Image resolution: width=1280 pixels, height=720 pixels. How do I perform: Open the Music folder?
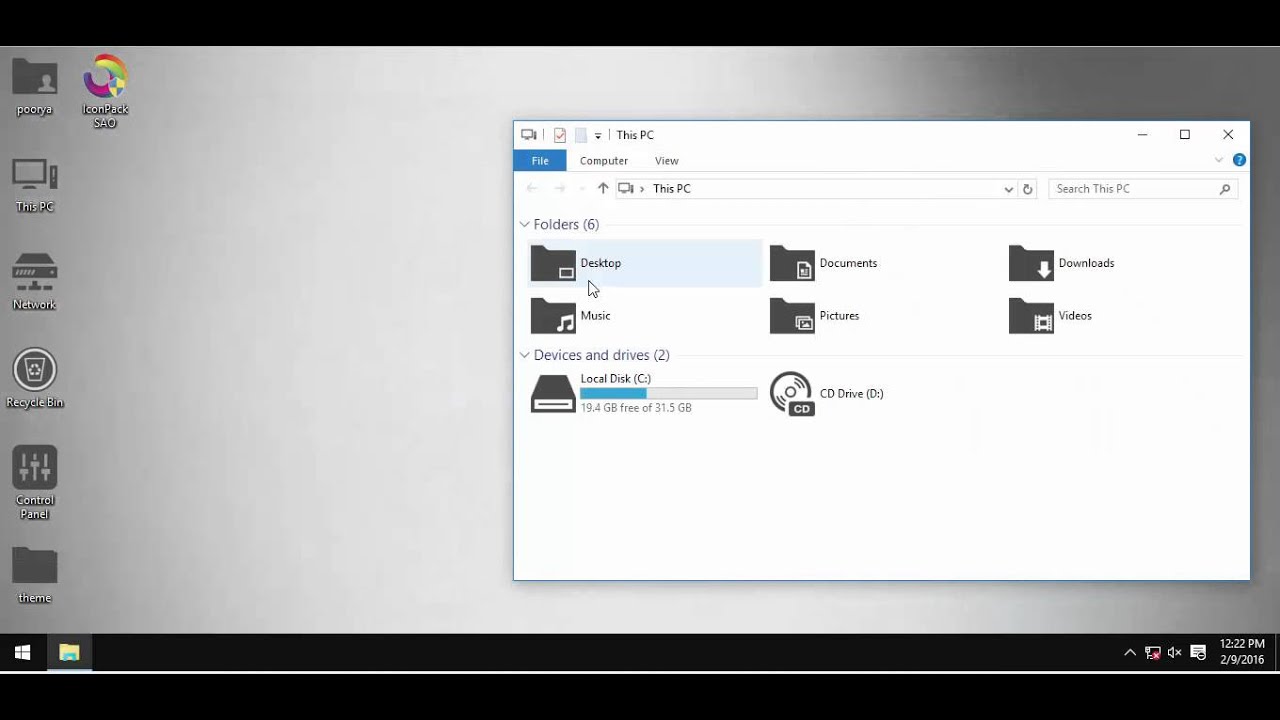(595, 315)
